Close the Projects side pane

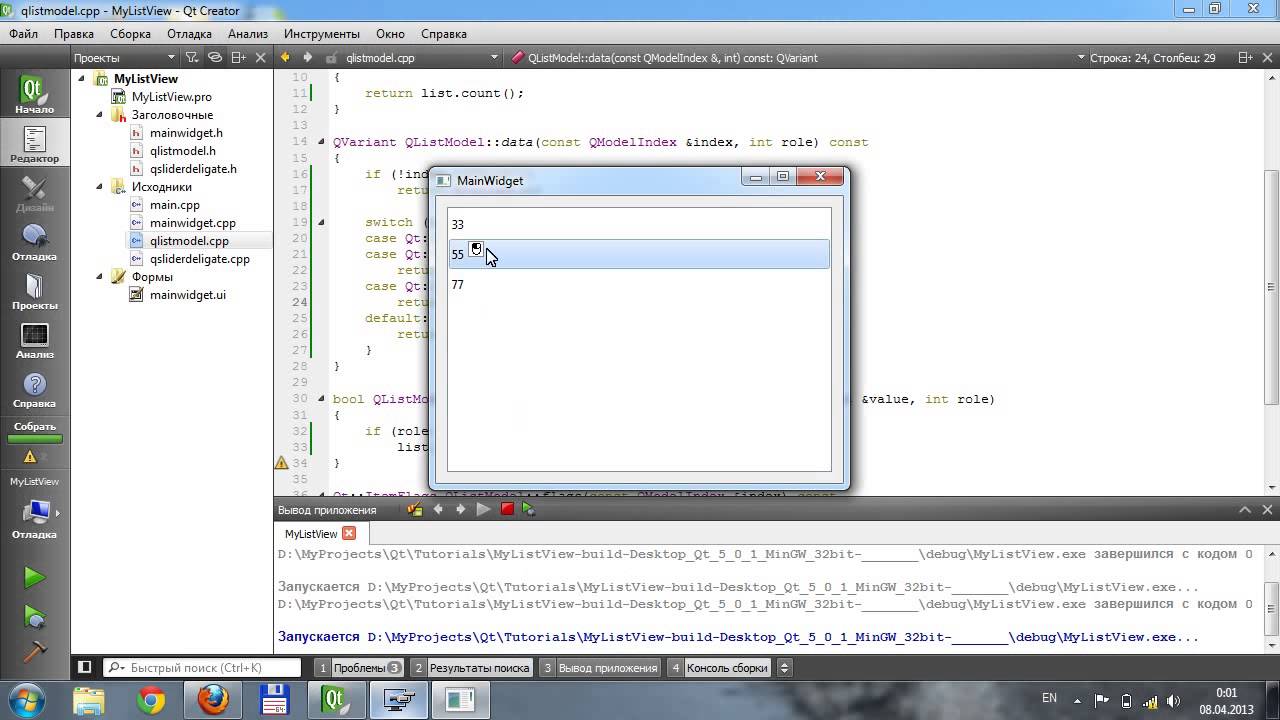click(261, 58)
